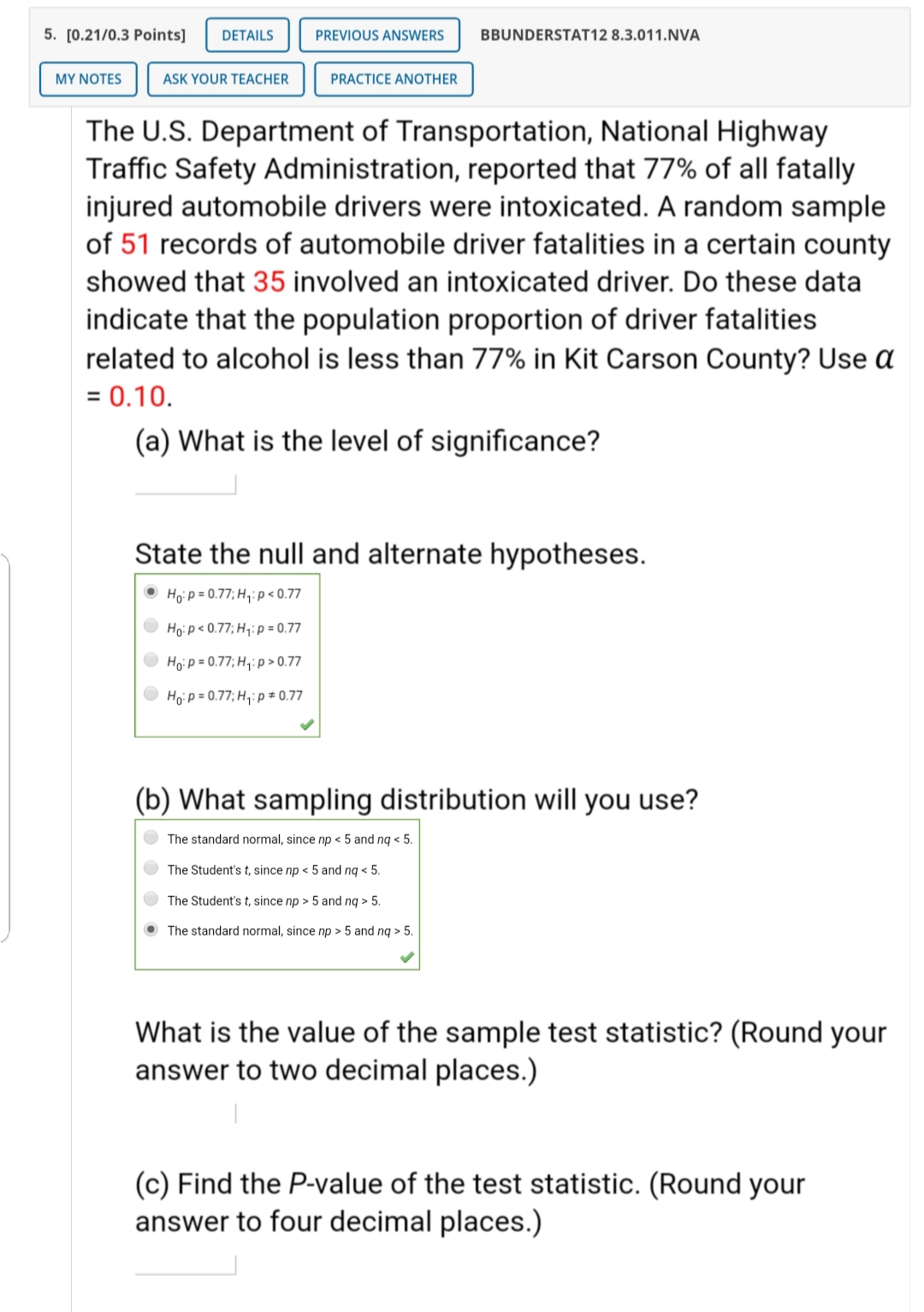Screen dimensions: 924x1312
Task: Open PREVIOUS ANSWERS
Action: coord(379,35)
